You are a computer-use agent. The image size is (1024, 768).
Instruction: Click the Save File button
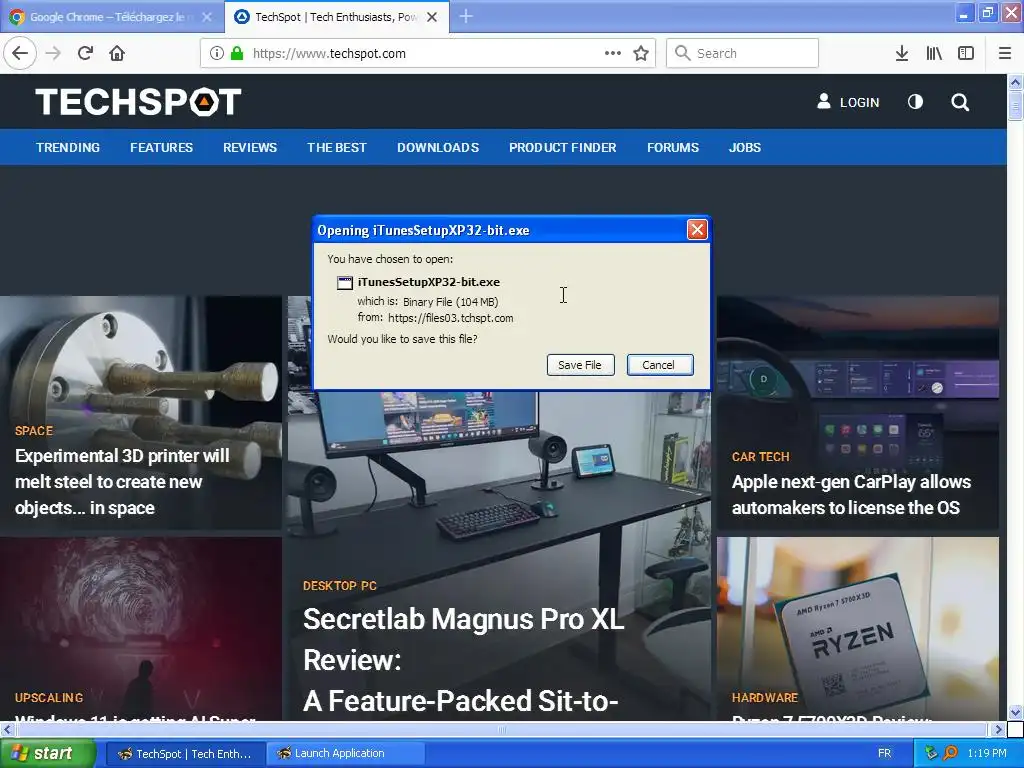580,365
